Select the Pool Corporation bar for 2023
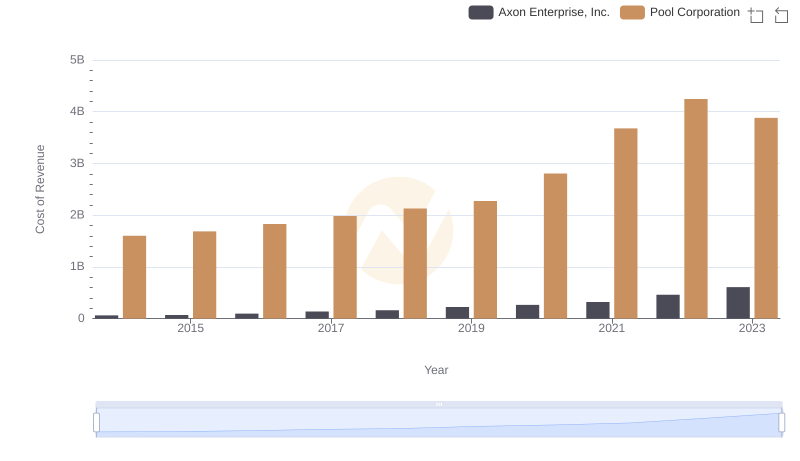Viewport: 800px width, 461px height. [766, 218]
